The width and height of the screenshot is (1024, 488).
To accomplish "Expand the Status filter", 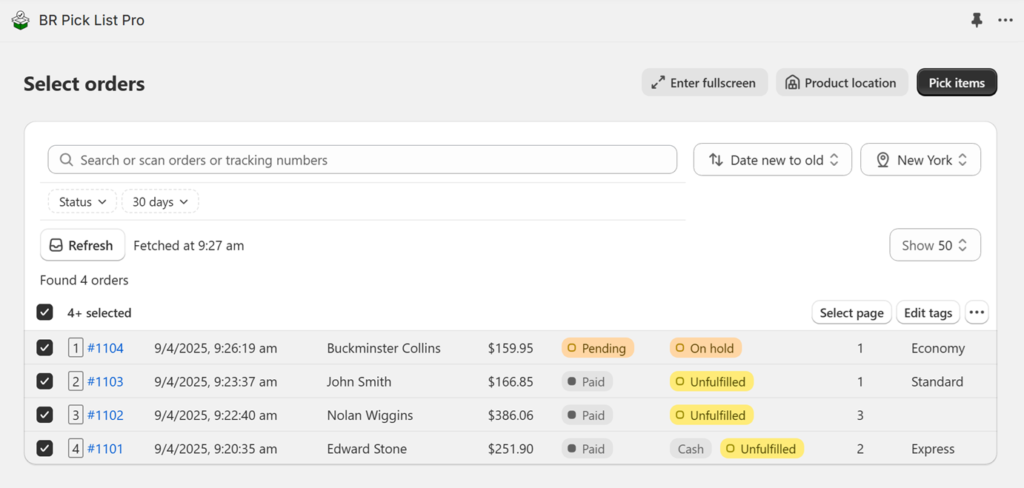I will point(82,202).
